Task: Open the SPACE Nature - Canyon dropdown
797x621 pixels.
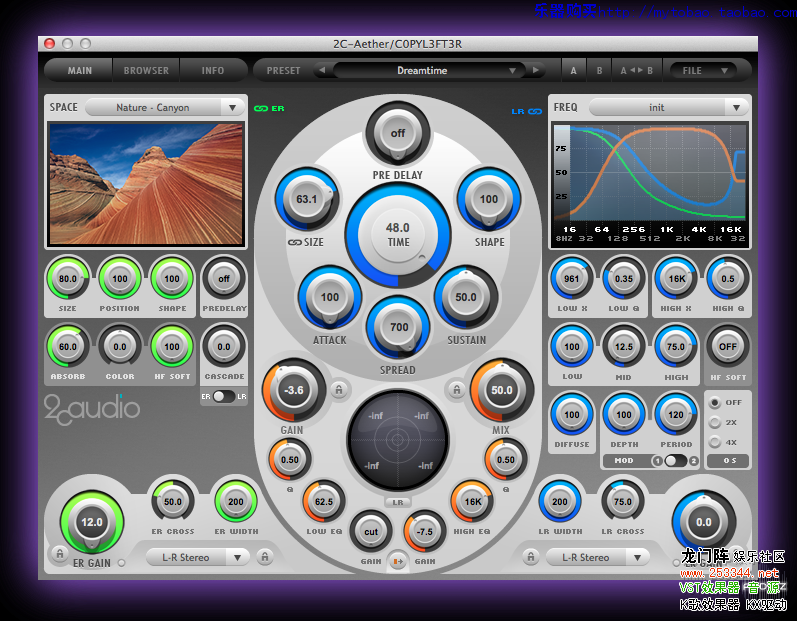Action: [x=165, y=107]
